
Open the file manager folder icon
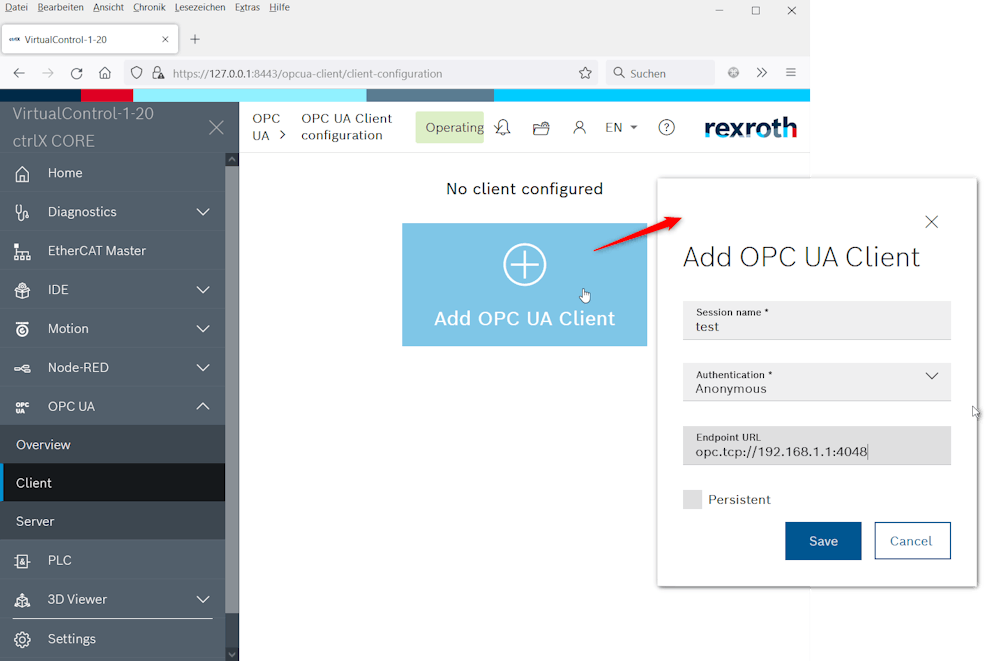pos(541,128)
